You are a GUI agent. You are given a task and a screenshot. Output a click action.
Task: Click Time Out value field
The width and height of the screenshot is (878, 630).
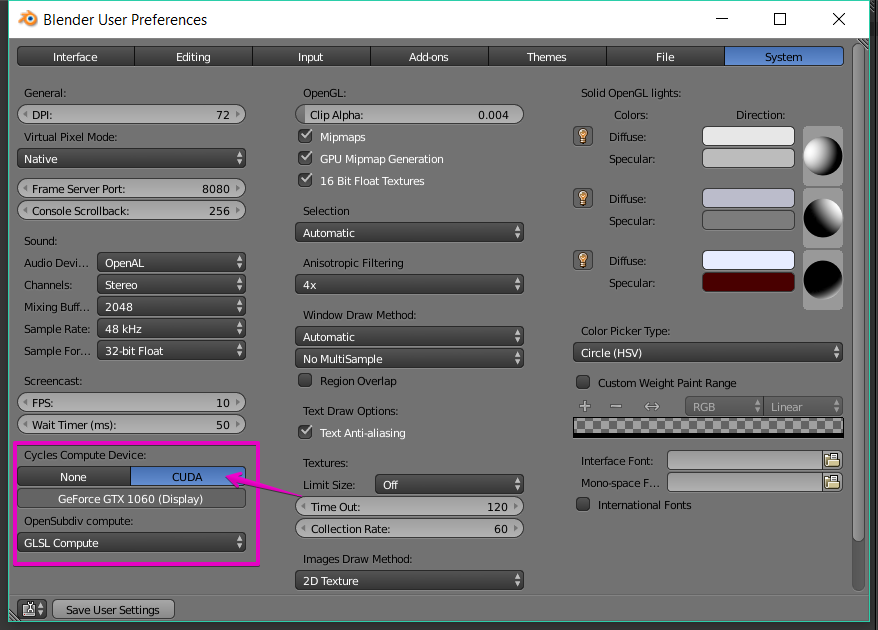(x=409, y=506)
